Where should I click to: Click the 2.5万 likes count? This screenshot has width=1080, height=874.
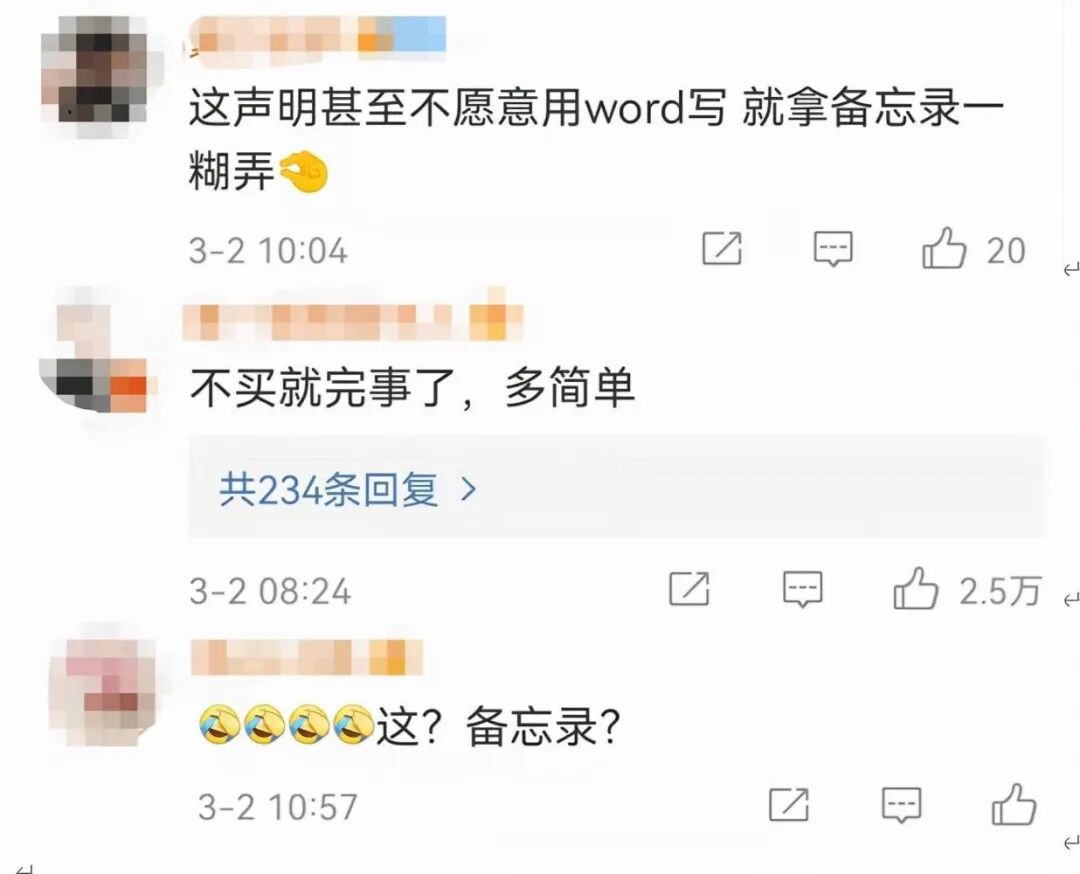coord(1000,591)
